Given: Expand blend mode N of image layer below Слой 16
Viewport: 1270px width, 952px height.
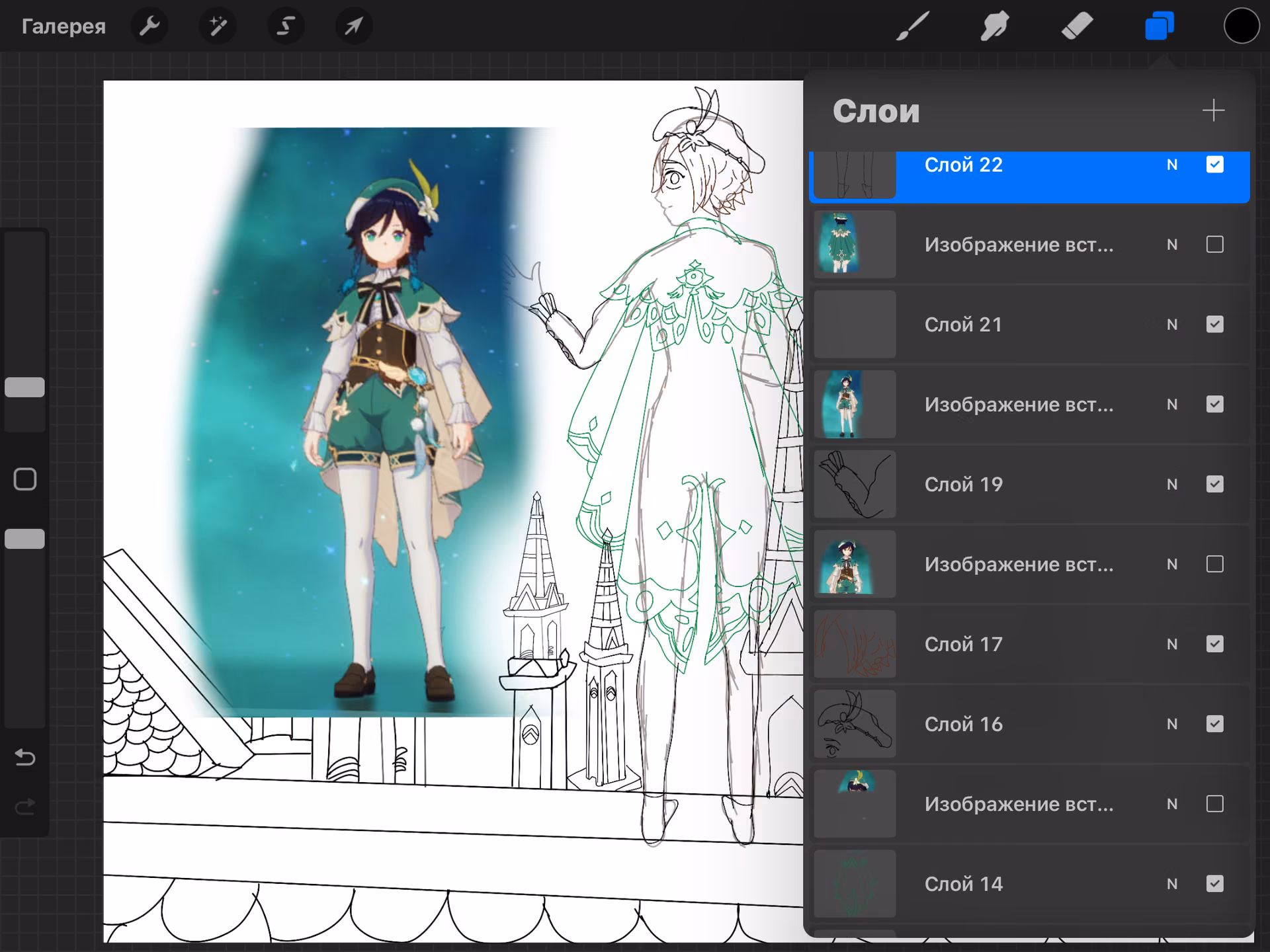Looking at the screenshot, I should pos(1172,805).
